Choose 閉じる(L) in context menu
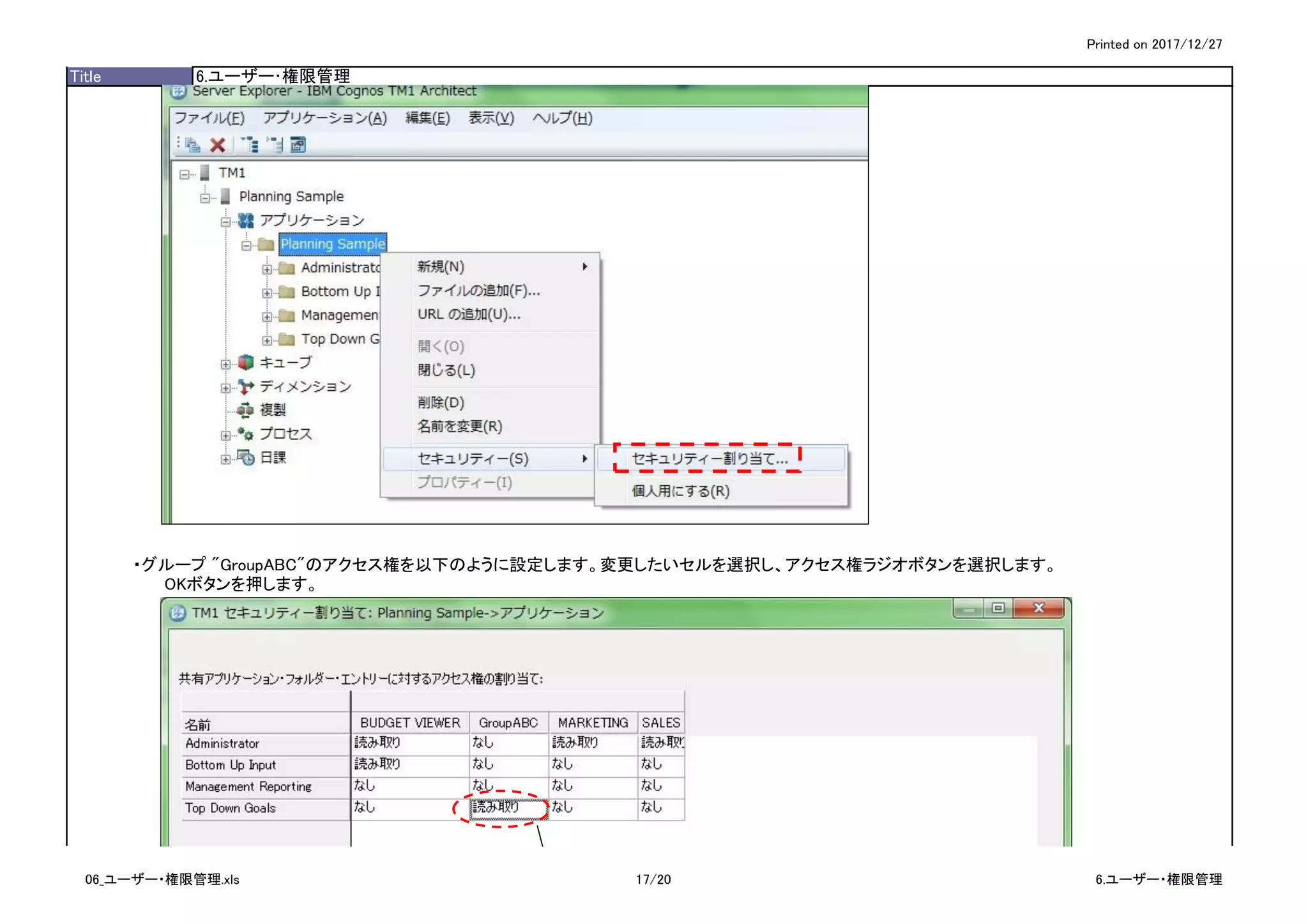Image resolution: width=1308 pixels, height=924 pixels. 490,370
